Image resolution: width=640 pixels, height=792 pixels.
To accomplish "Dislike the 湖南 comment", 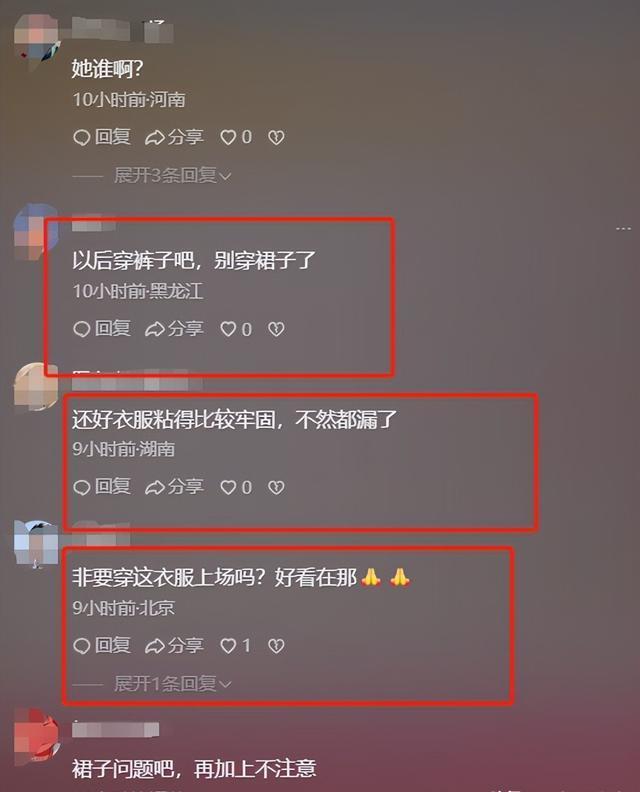I will [x=276, y=487].
